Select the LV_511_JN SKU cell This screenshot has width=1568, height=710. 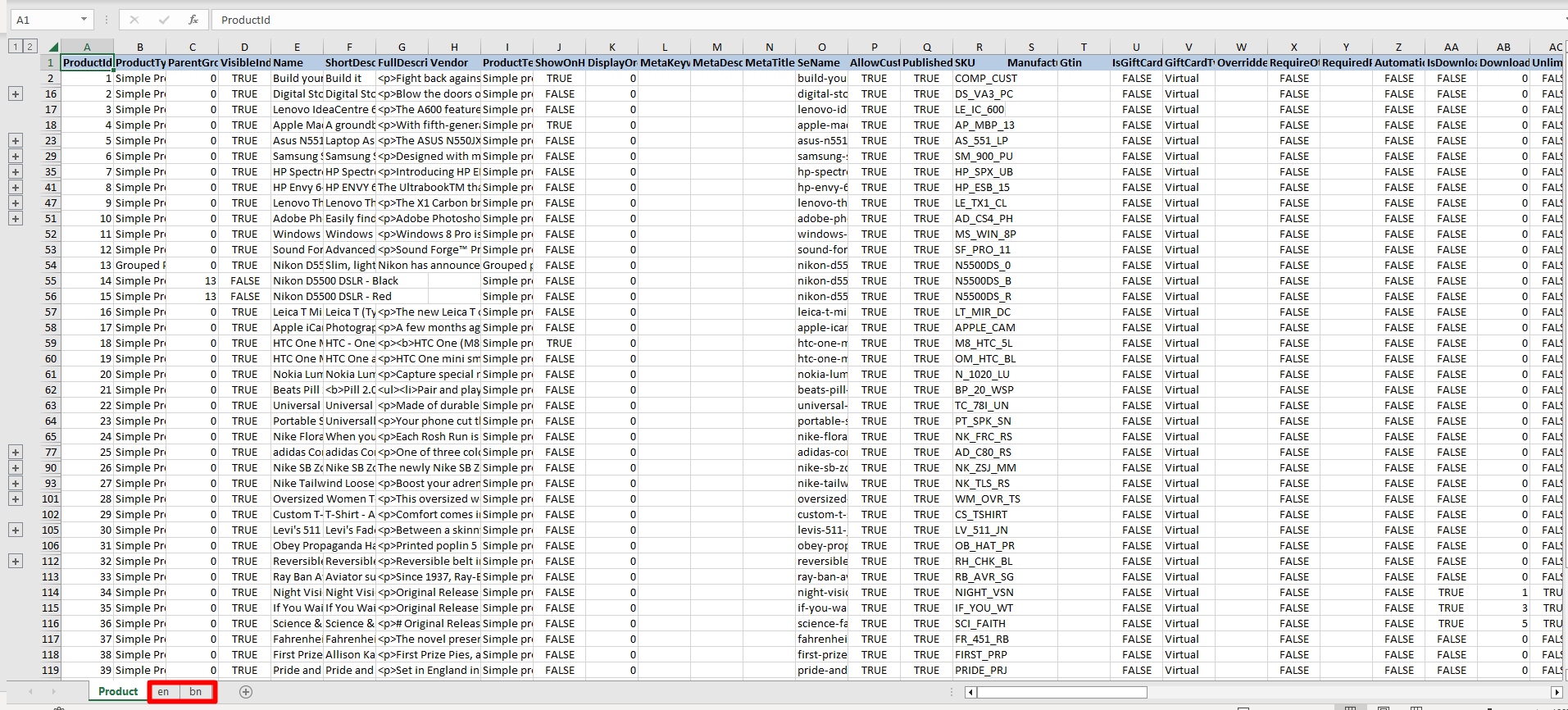coord(979,530)
